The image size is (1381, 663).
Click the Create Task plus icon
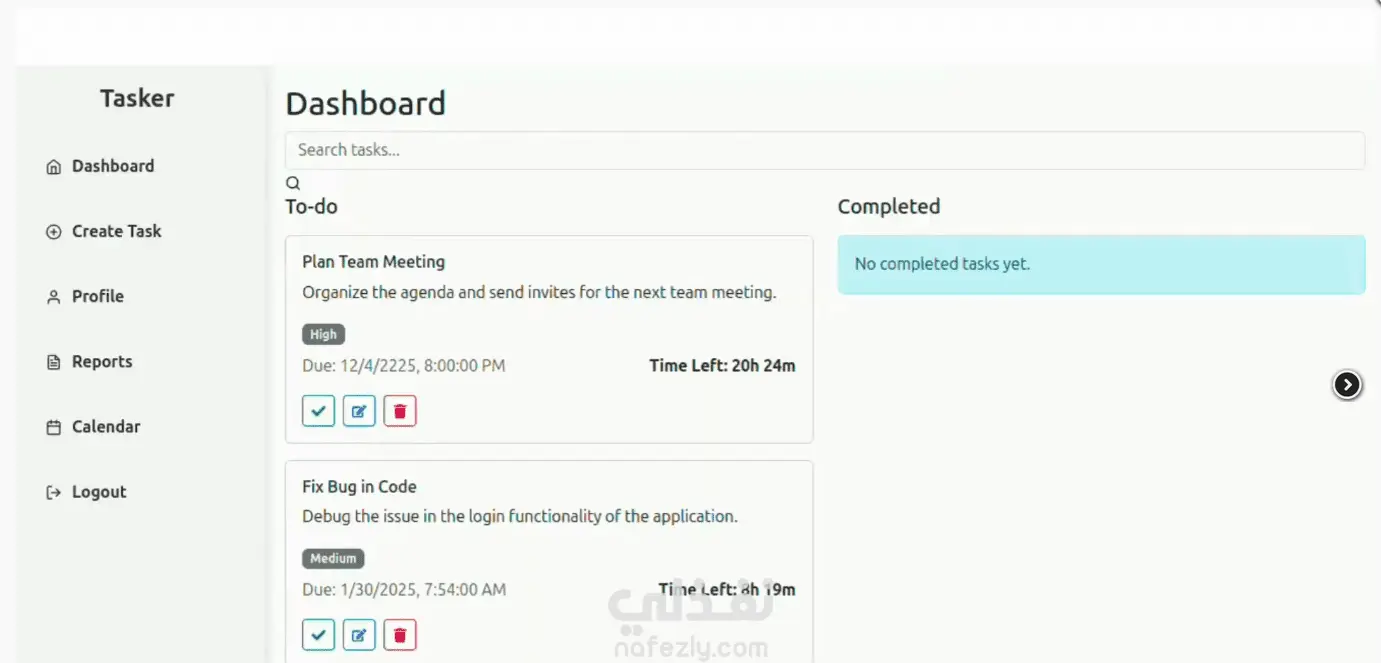(54, 232)
